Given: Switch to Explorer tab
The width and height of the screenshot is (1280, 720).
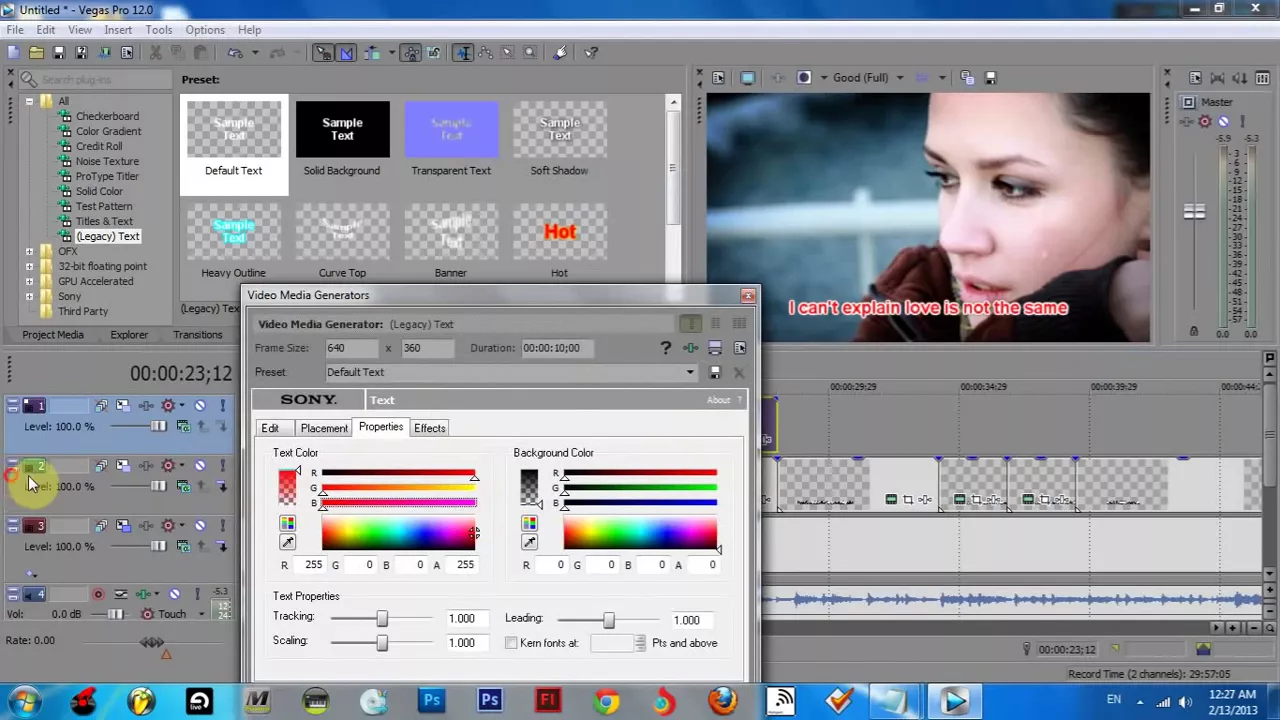Looking at the screenshot, I should click(x=129, y=335).
